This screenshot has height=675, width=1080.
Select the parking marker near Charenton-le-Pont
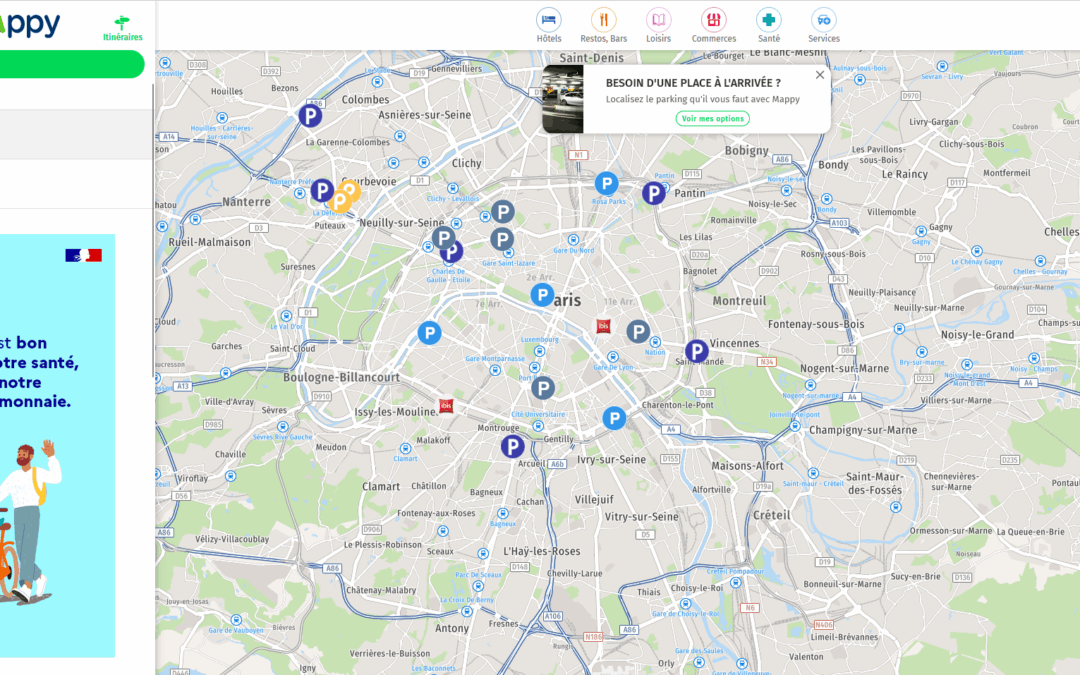pos(614,418)
